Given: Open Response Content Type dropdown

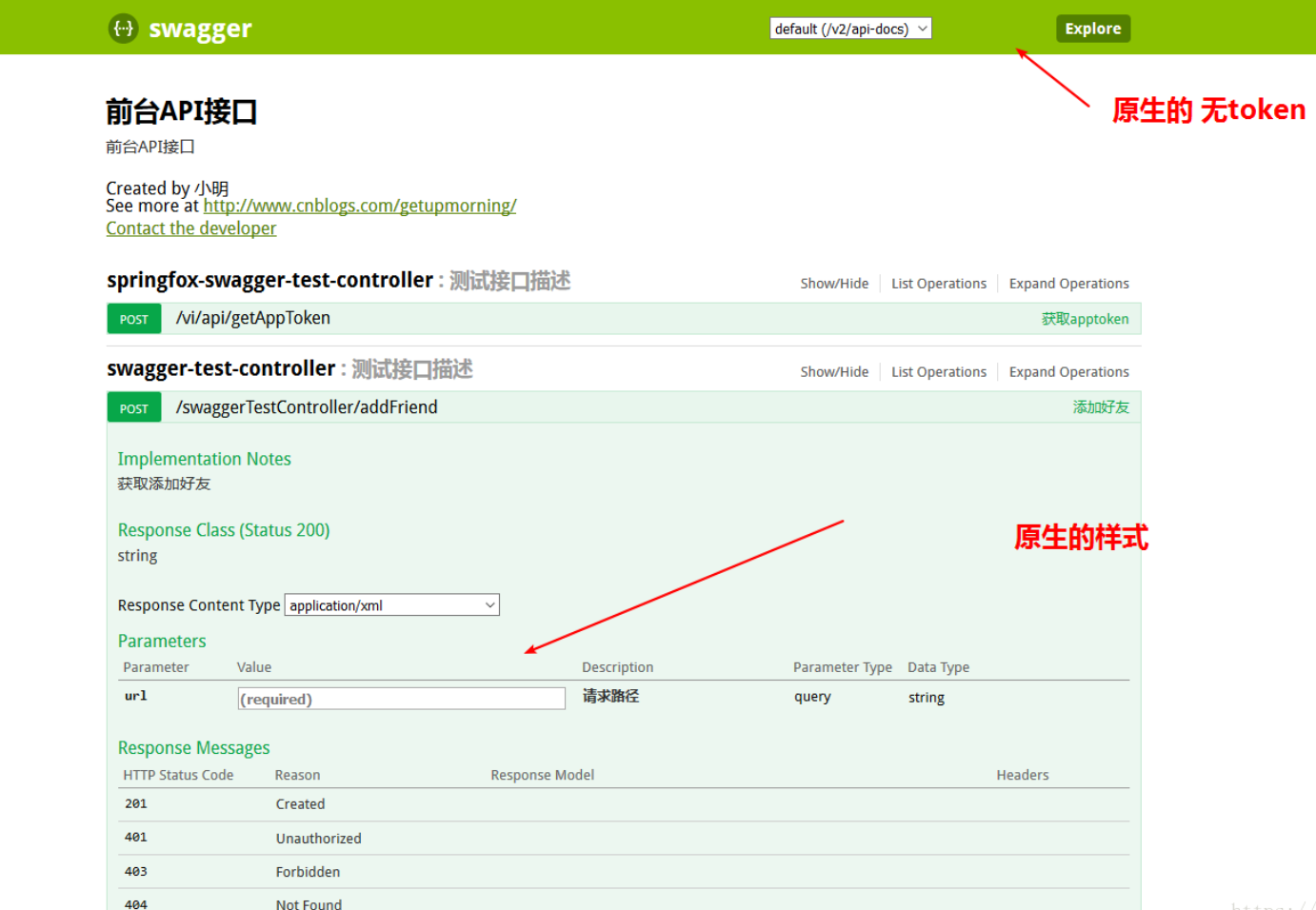Looking at the screenshot, I should pyautogui.click(x=392, y=605).
